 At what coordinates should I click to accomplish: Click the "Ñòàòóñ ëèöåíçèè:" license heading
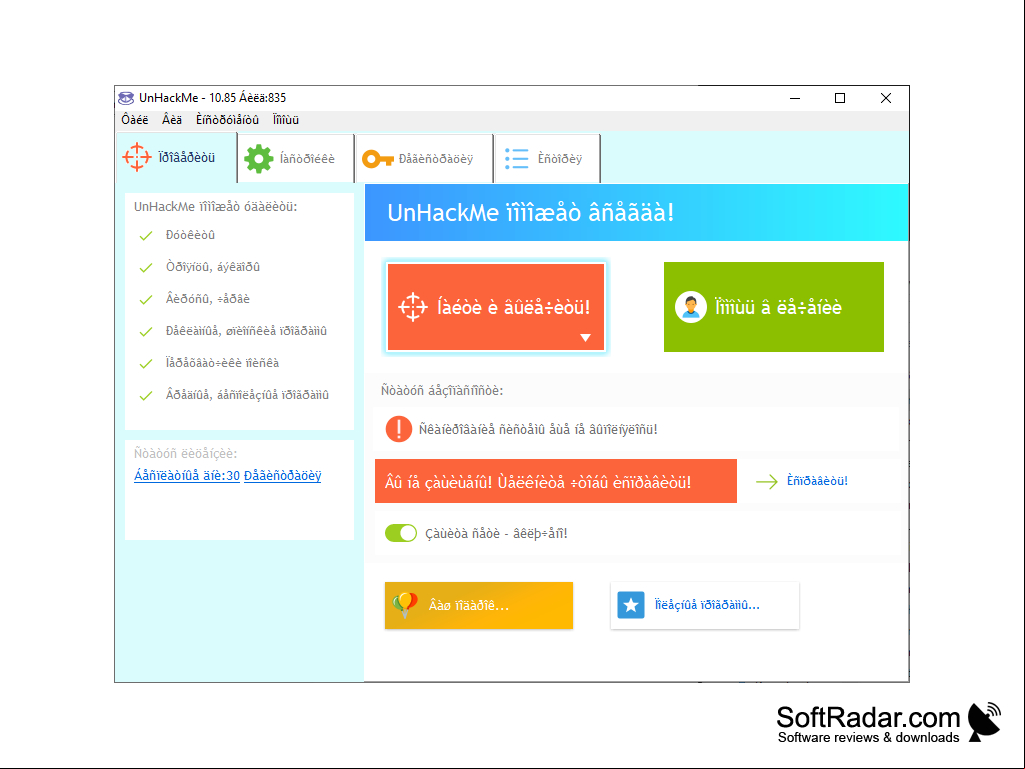[x=186, y=454]
